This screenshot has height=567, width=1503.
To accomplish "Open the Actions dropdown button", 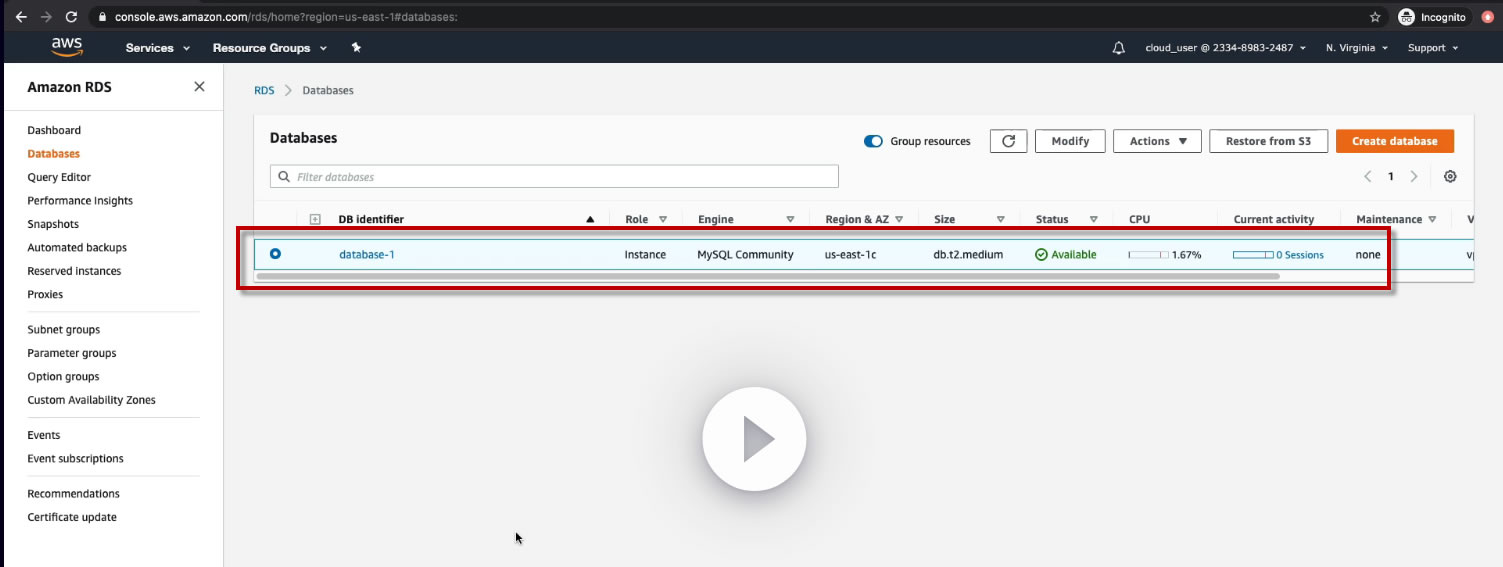I will (x=1157, y=141).
